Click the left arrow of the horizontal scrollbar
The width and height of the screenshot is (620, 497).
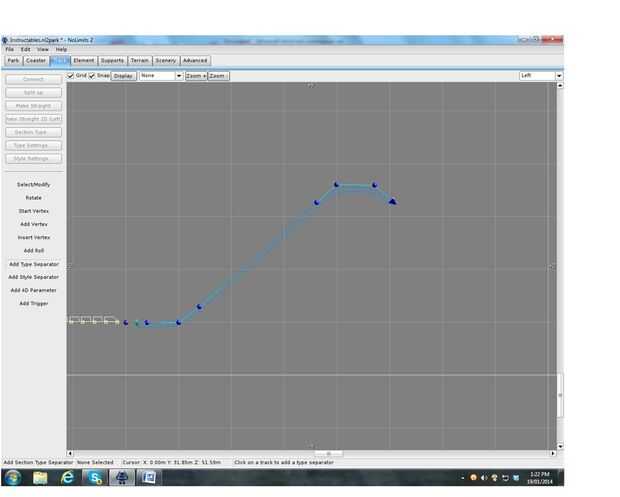click(70, 454)
